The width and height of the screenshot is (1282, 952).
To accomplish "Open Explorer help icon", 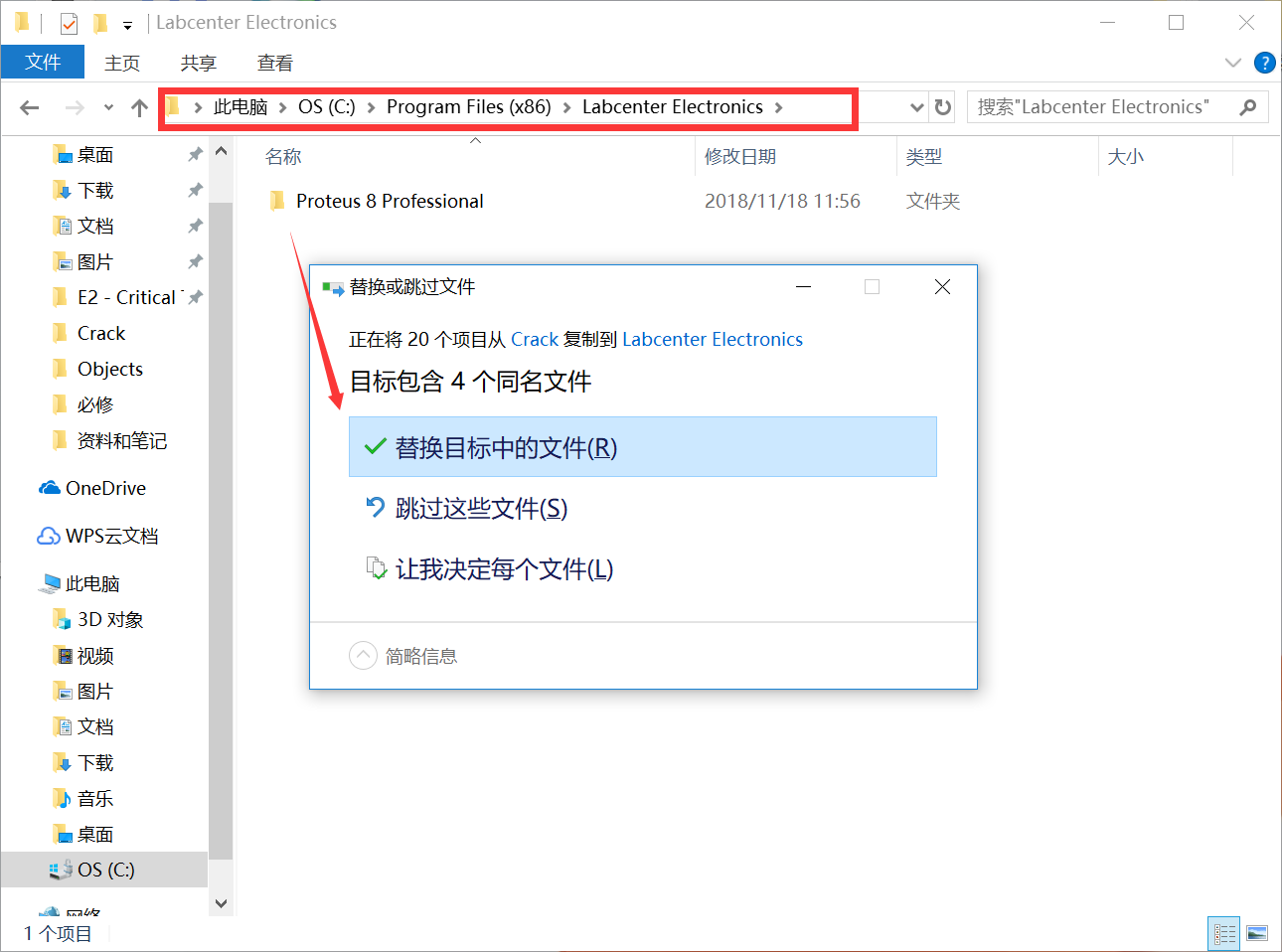I will (x=1264, y=63).
